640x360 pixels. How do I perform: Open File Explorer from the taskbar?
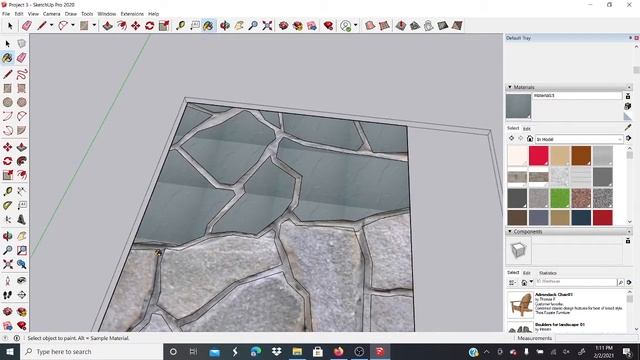(x=297, y=351)
